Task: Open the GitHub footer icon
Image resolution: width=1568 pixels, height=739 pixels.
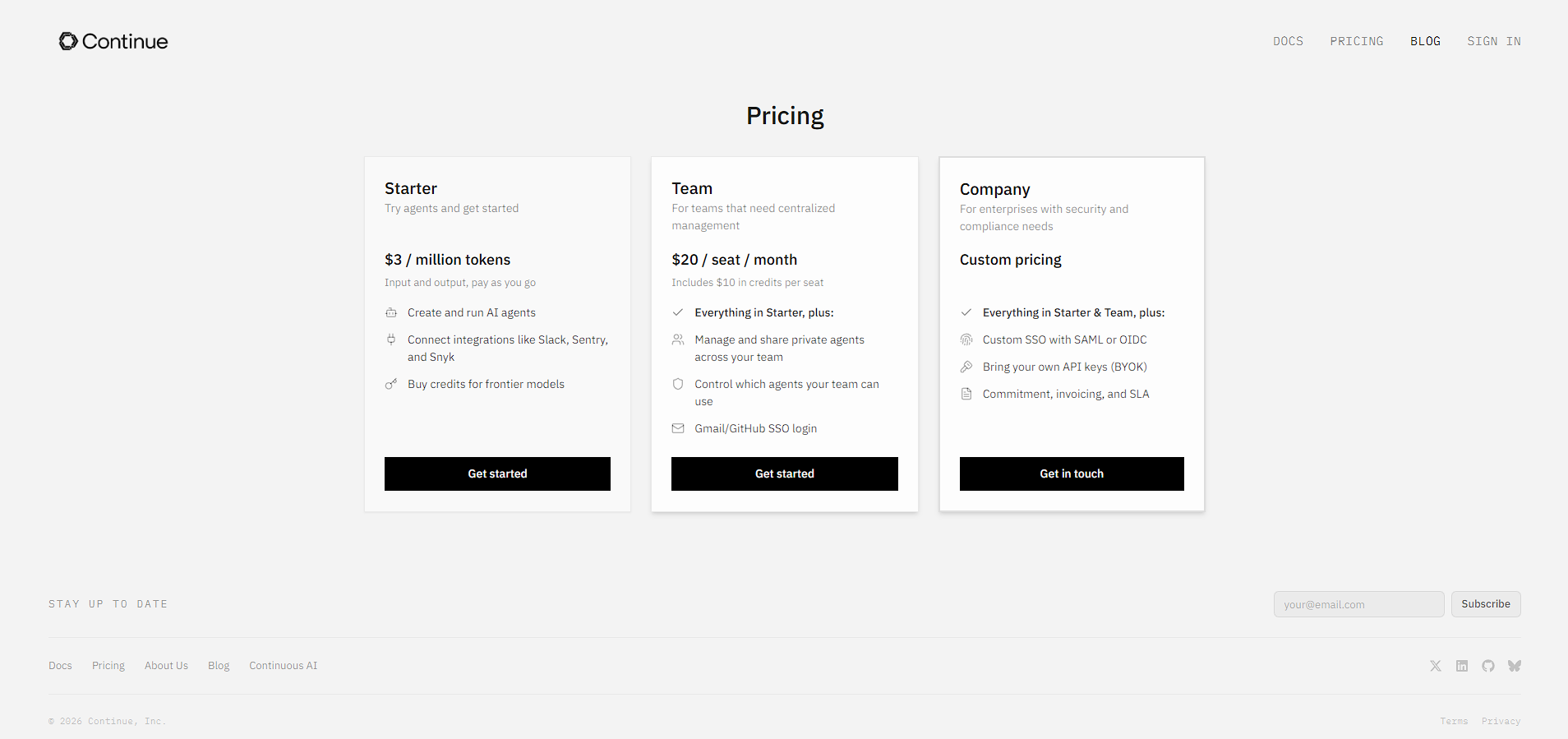Action: point(1488,666)
